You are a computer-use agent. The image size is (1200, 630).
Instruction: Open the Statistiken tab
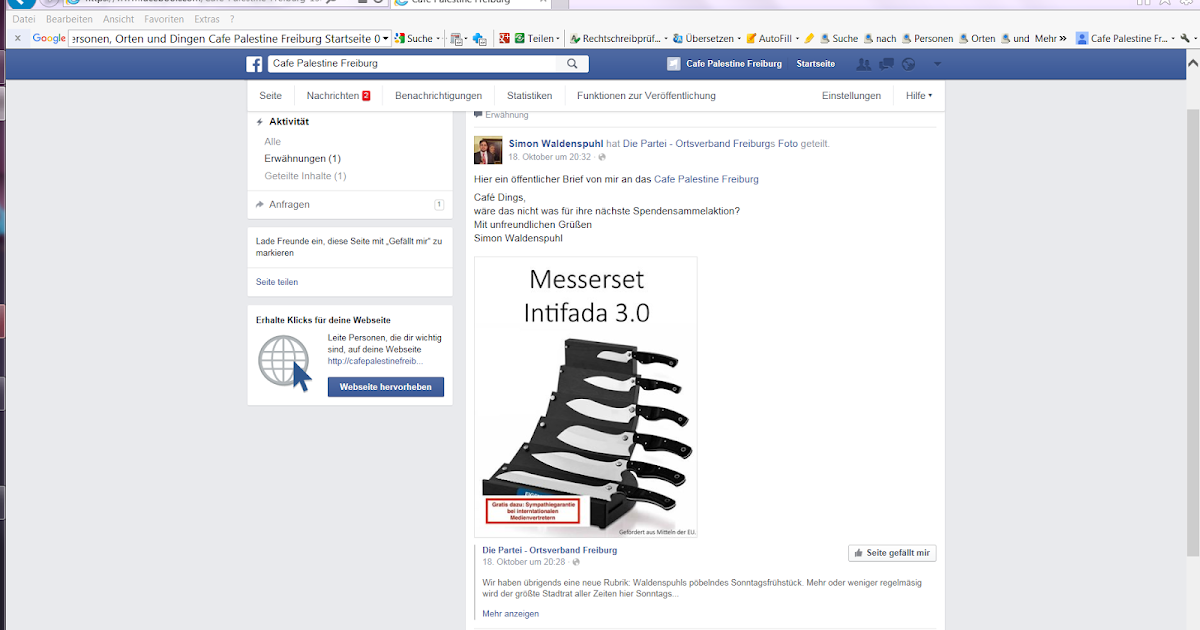(x=529, y=96)
